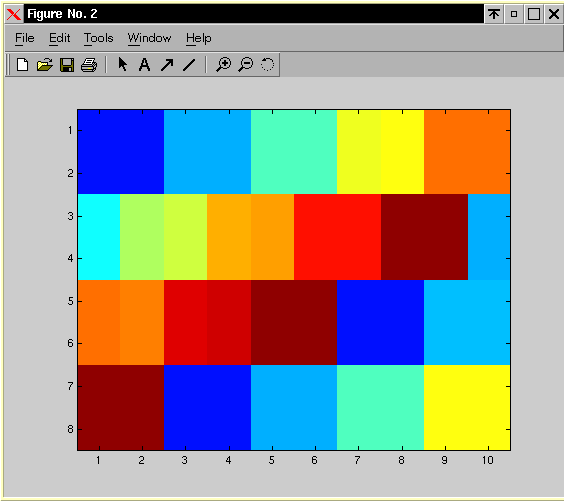Toggle the Rotate 3D tool

[x=267, y=64]
